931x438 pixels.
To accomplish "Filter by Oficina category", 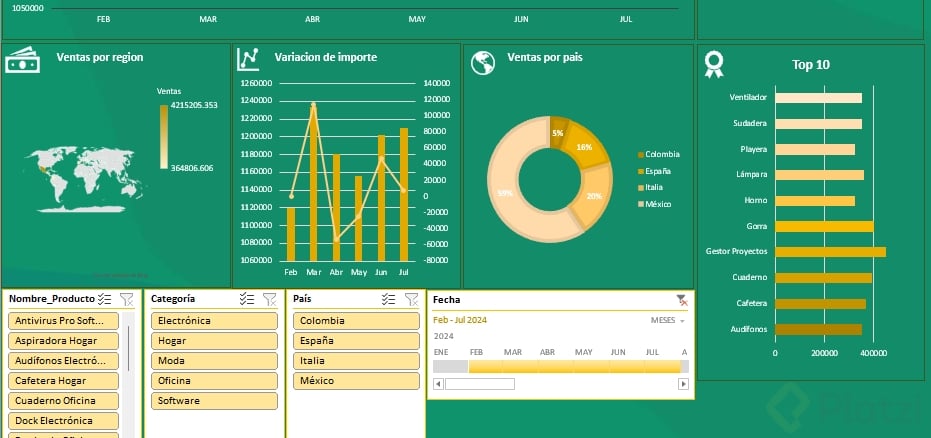I will (x=214, y=381).
